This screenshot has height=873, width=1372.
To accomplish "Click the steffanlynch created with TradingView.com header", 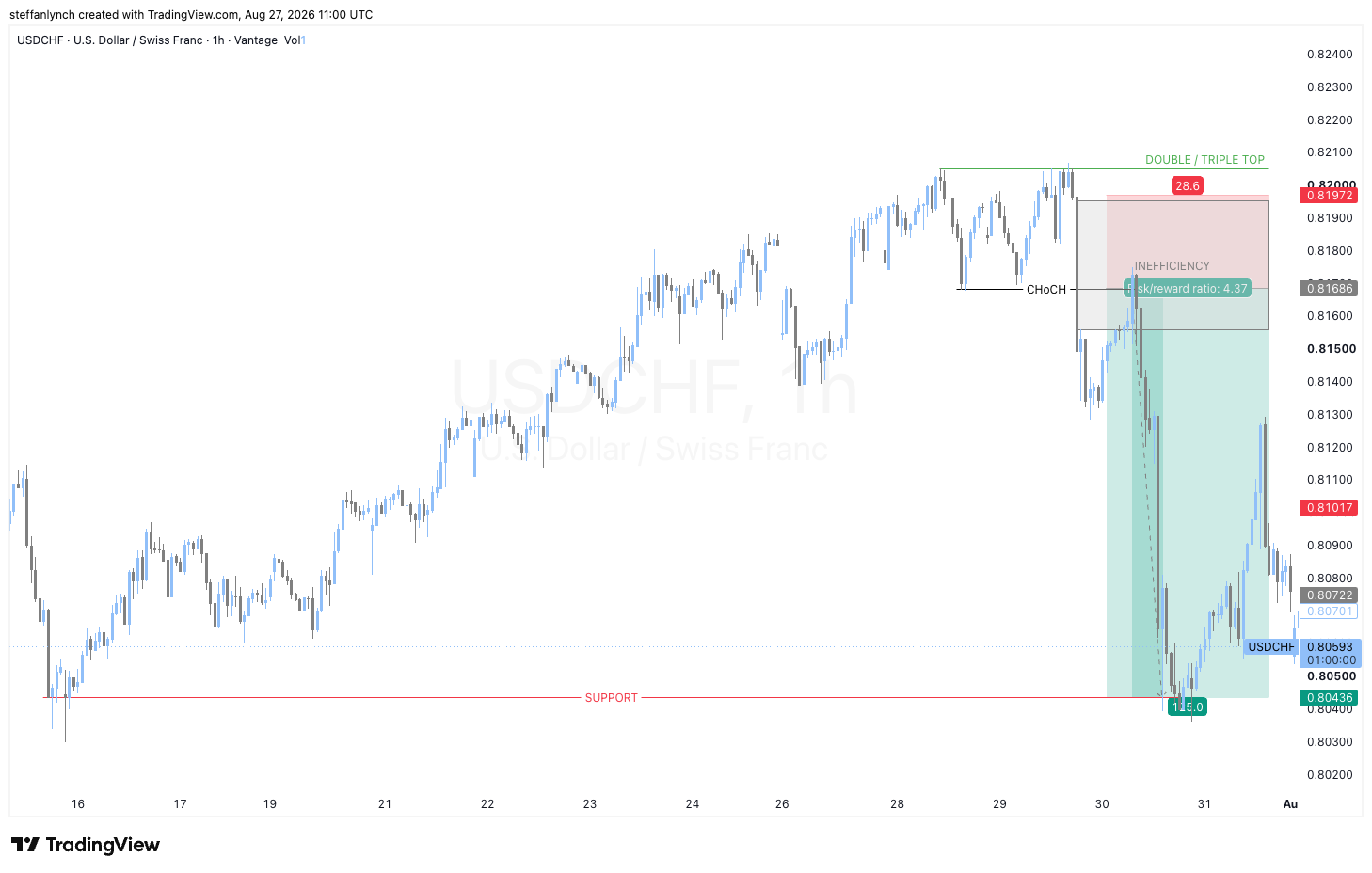I will coord(191,15).
